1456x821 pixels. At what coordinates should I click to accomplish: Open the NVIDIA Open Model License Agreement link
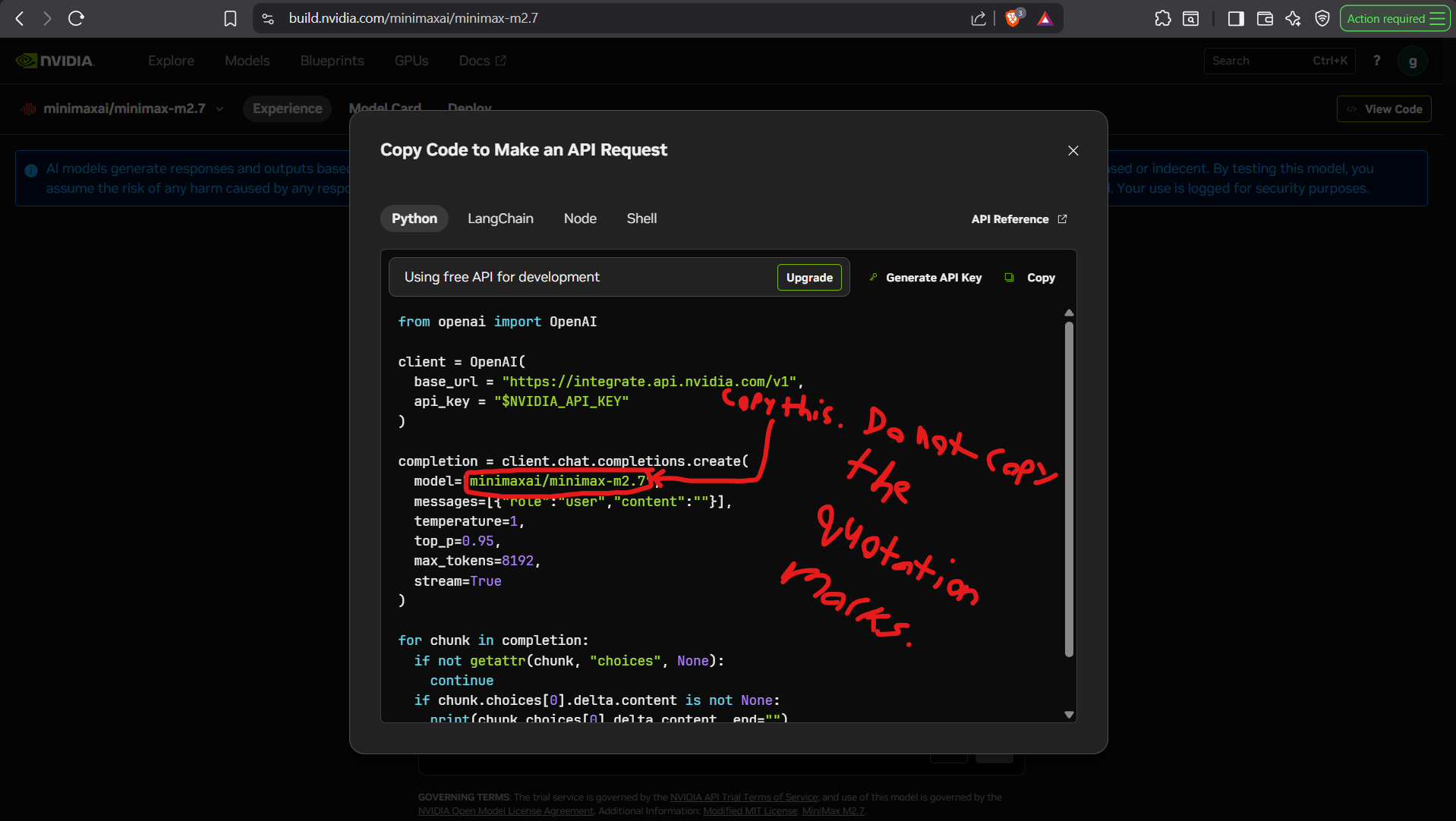coord(506,811)
